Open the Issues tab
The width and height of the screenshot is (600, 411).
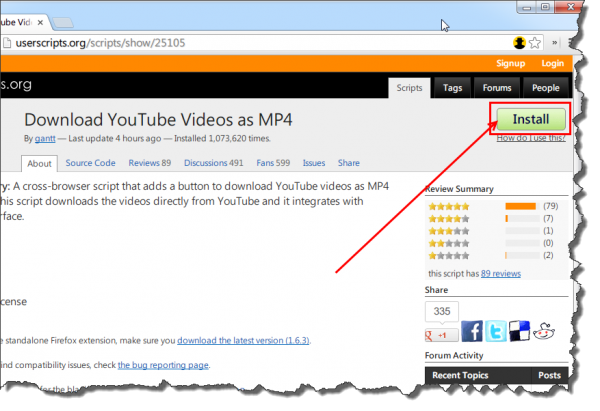(x=314, y=163)
